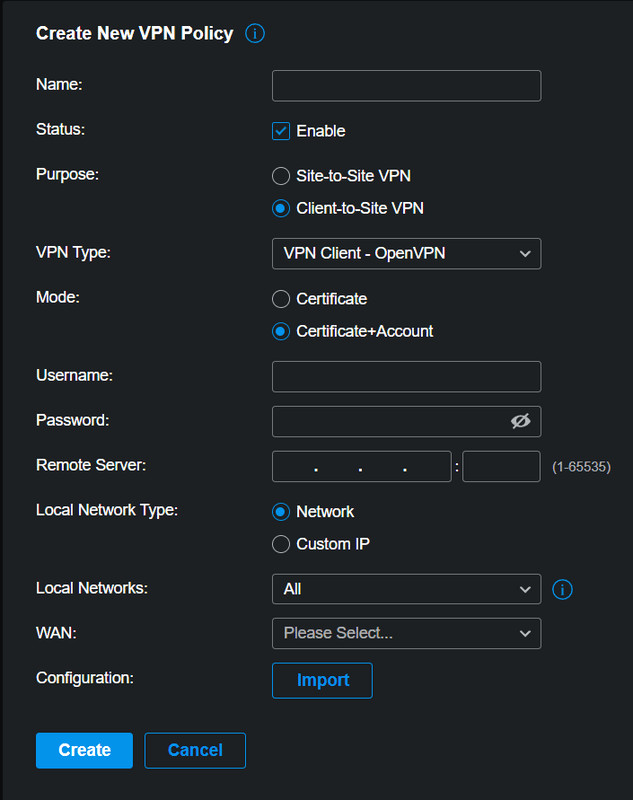Click the Create button
This screenshot has width=633, height=800.
click(84, 750)
